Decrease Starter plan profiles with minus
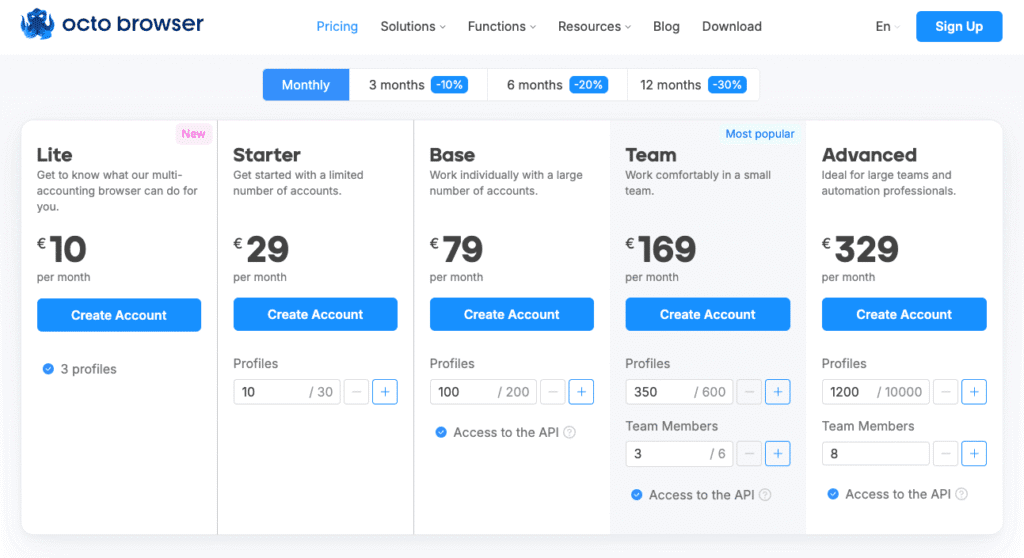The image size is (1024, 558). 356,392
